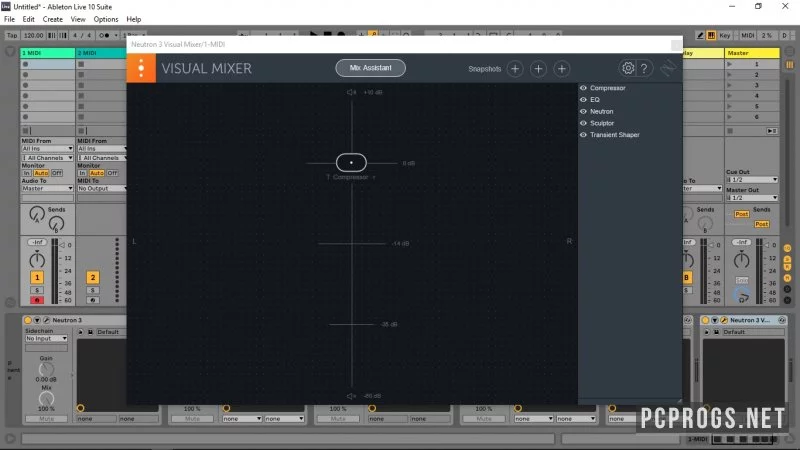
Task: Open the orange menu dots in Visual Mixer
Action: pyautogui.click(x=141, y=68)
